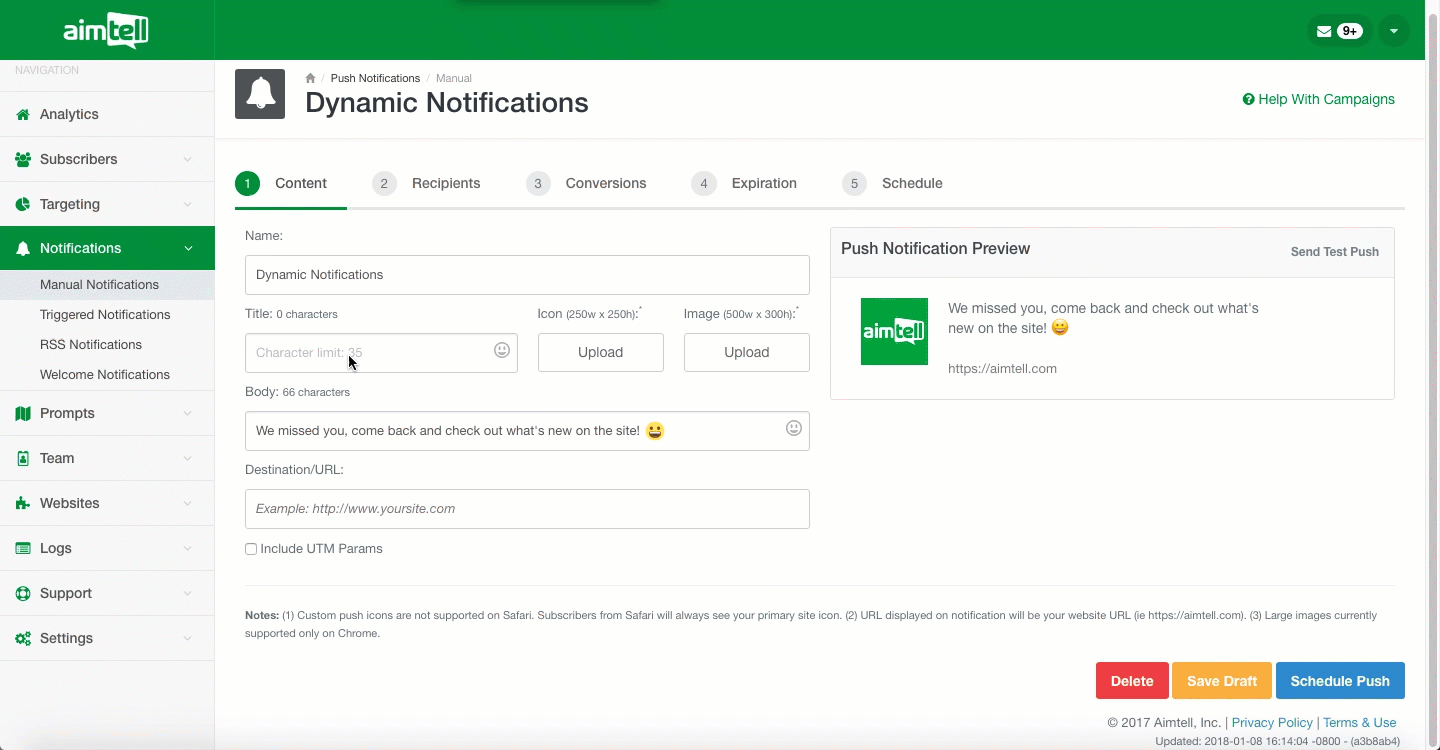Click the Aimtell logo in header
The height and width of the screenshot is (750, 1440).
point(106,32)
